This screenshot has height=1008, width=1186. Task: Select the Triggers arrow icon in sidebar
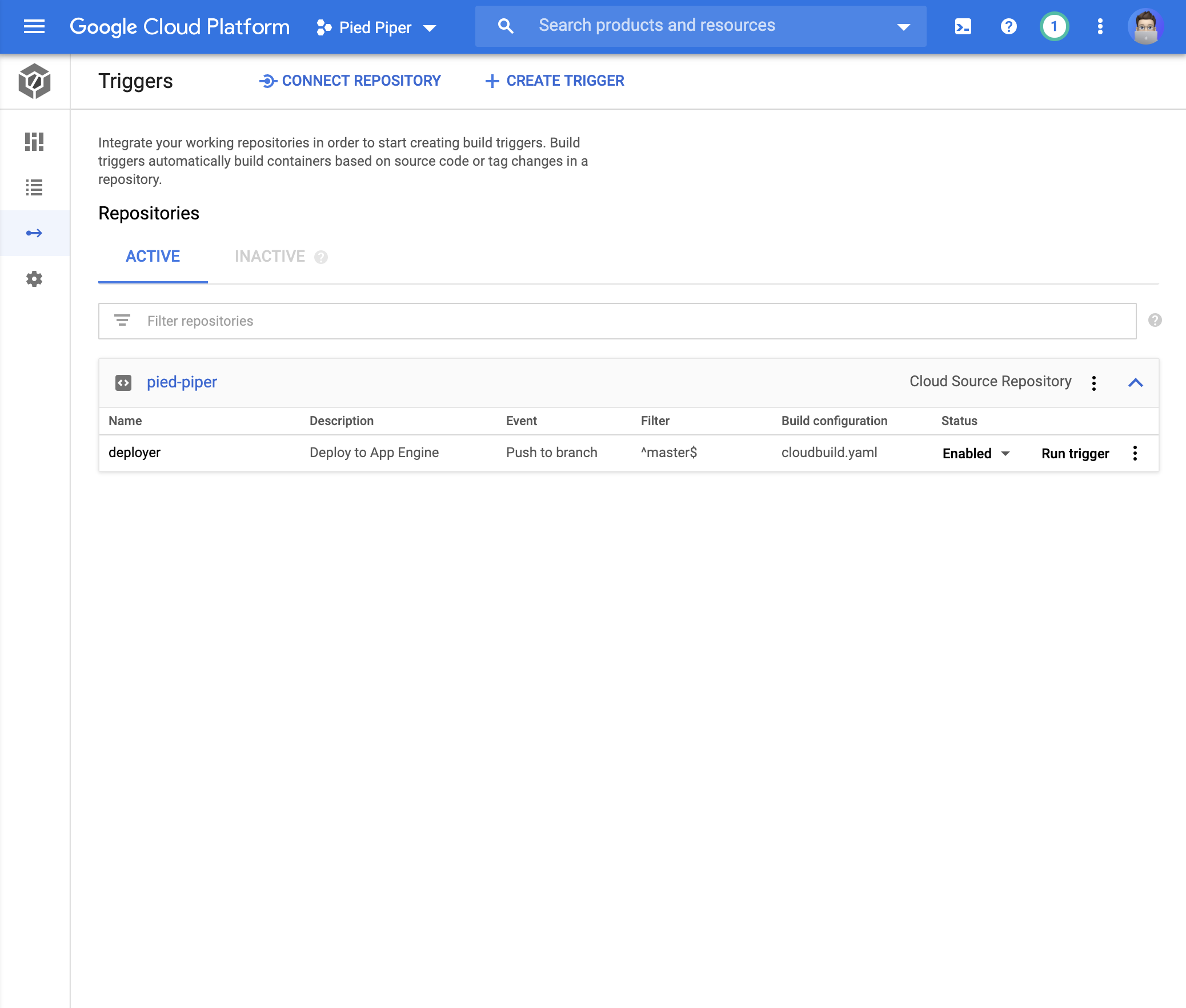point(34,233)
